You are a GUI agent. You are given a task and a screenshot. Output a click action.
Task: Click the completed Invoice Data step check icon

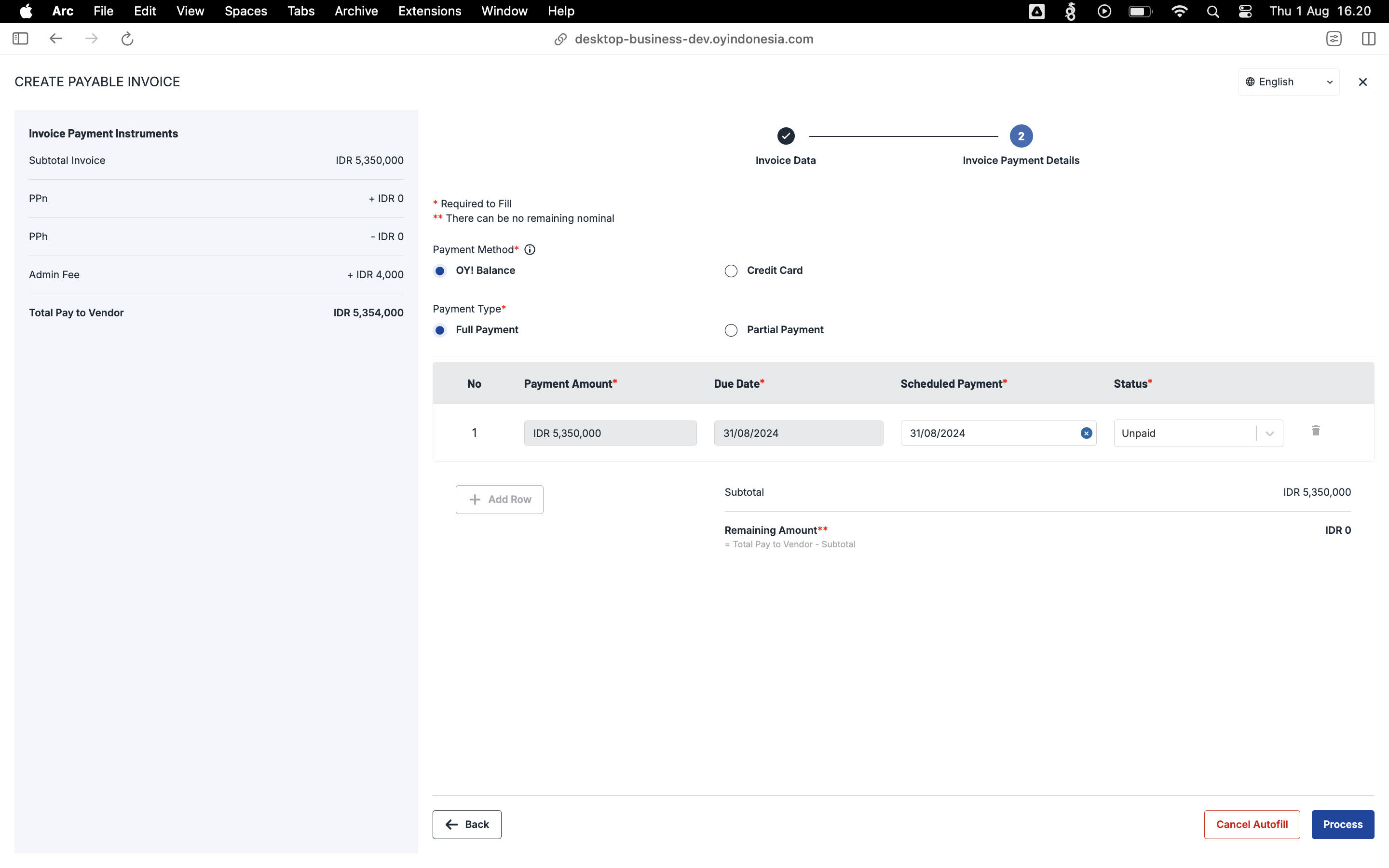click(785, 136)
